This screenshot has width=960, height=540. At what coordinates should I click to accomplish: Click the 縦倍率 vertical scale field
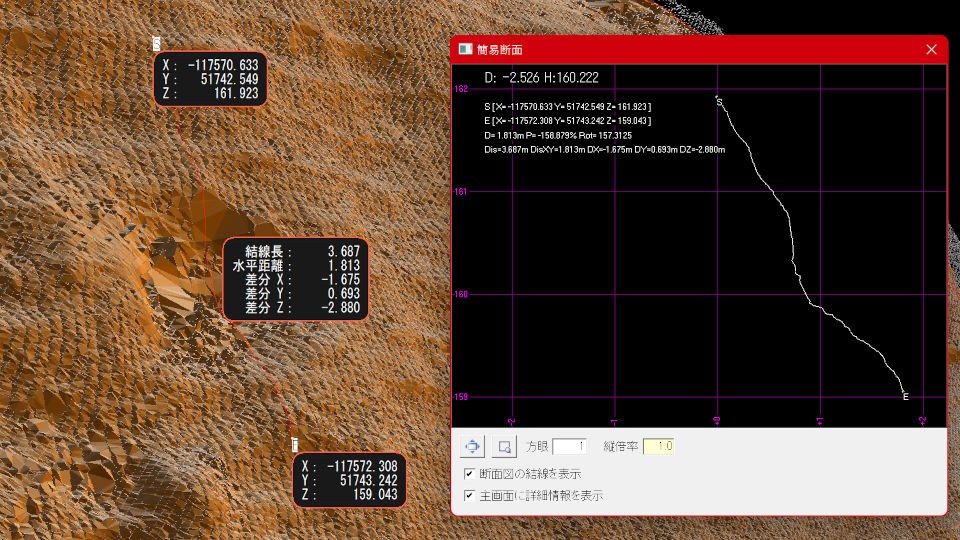click(658, 446)
